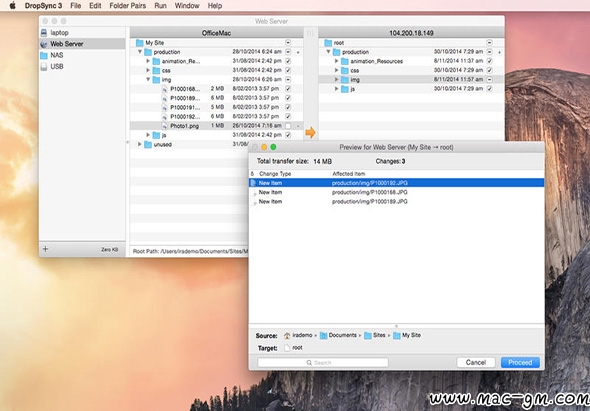Click the irademo home icon in Source path
The width and height of the screenshot is (590, 411).
point(287,335)
